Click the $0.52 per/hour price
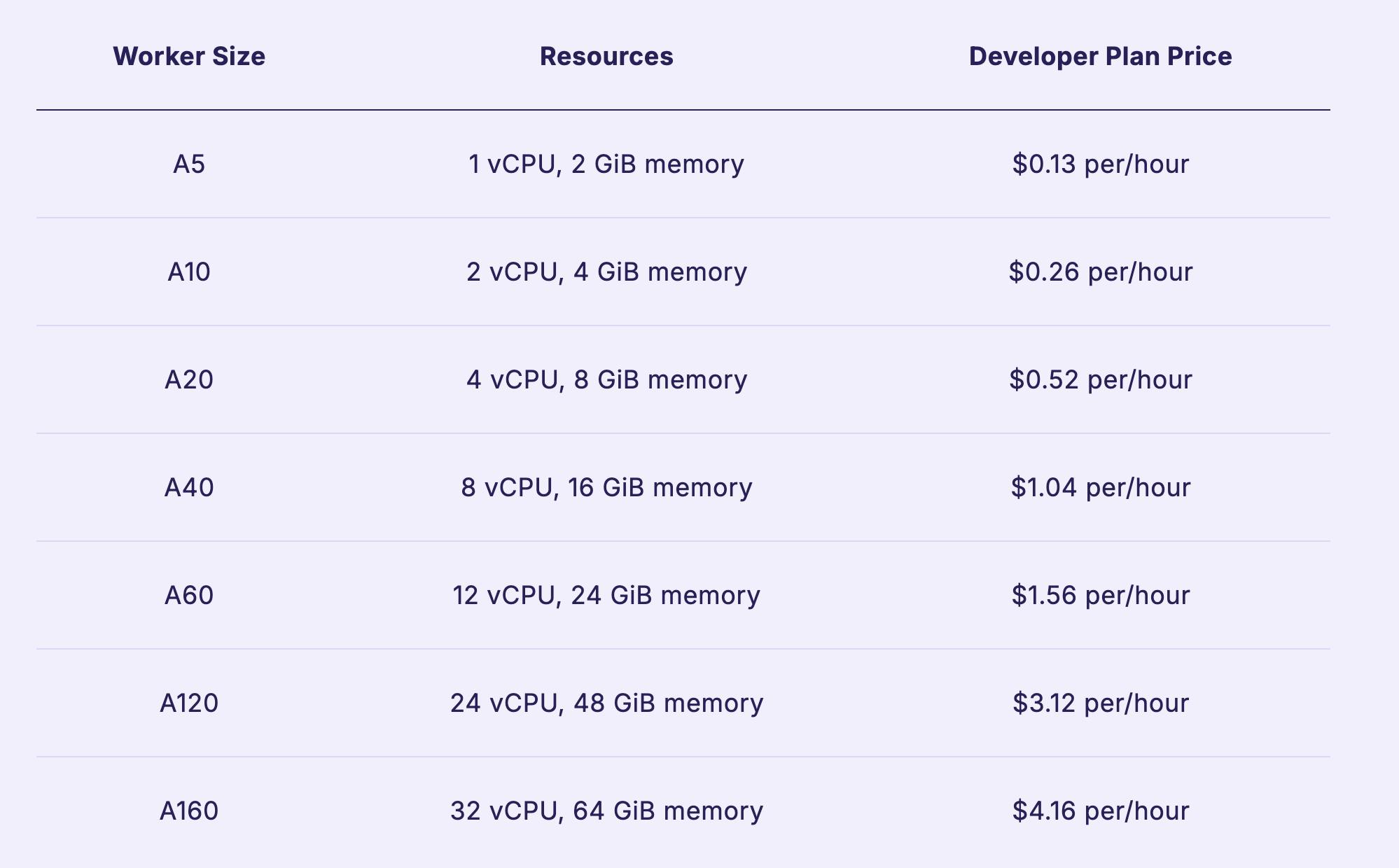The height and width of the screenshot is (868, 1399). pos(1100,380)
